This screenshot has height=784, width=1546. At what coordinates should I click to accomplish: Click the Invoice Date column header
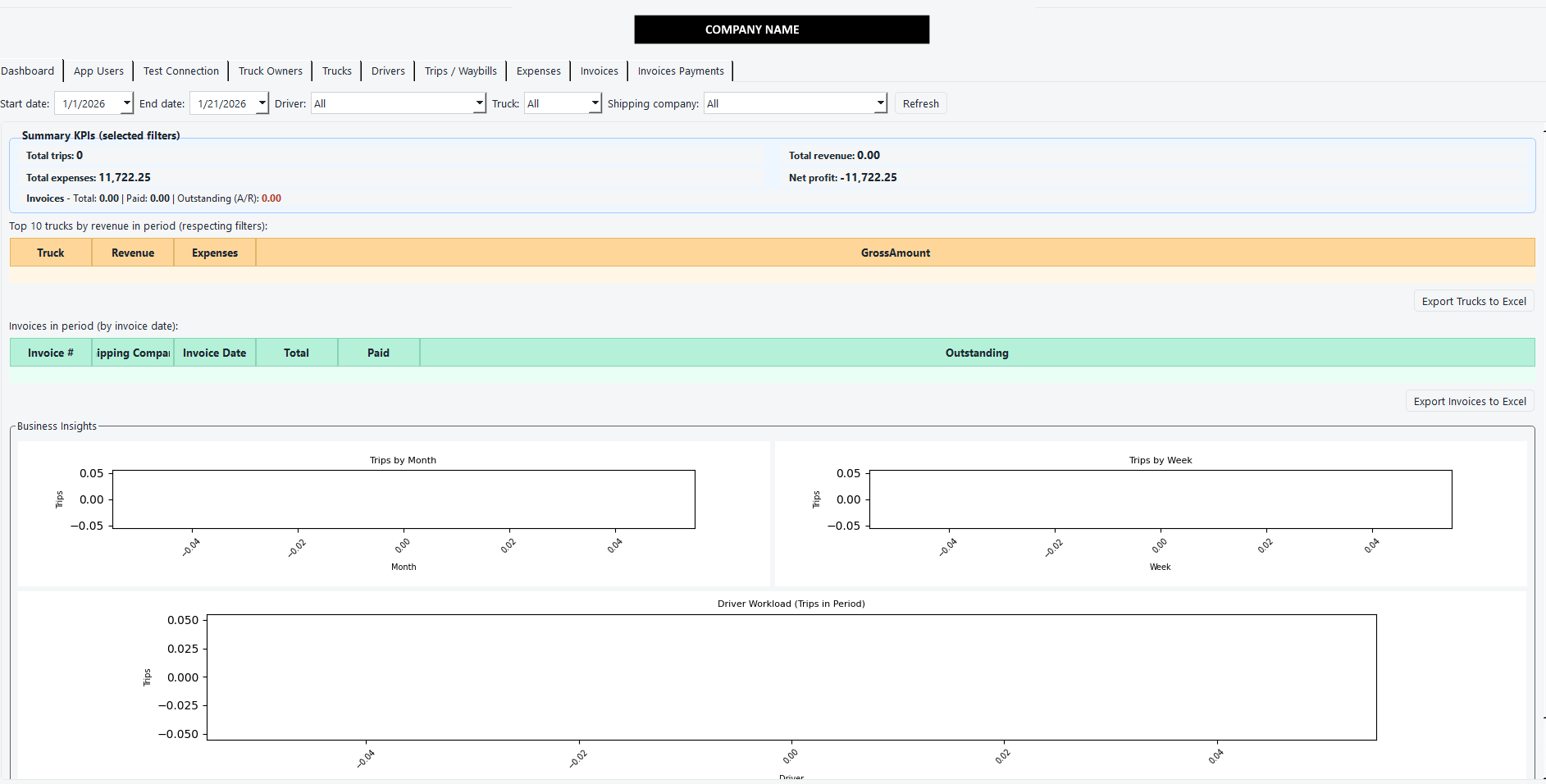[214, 353]
